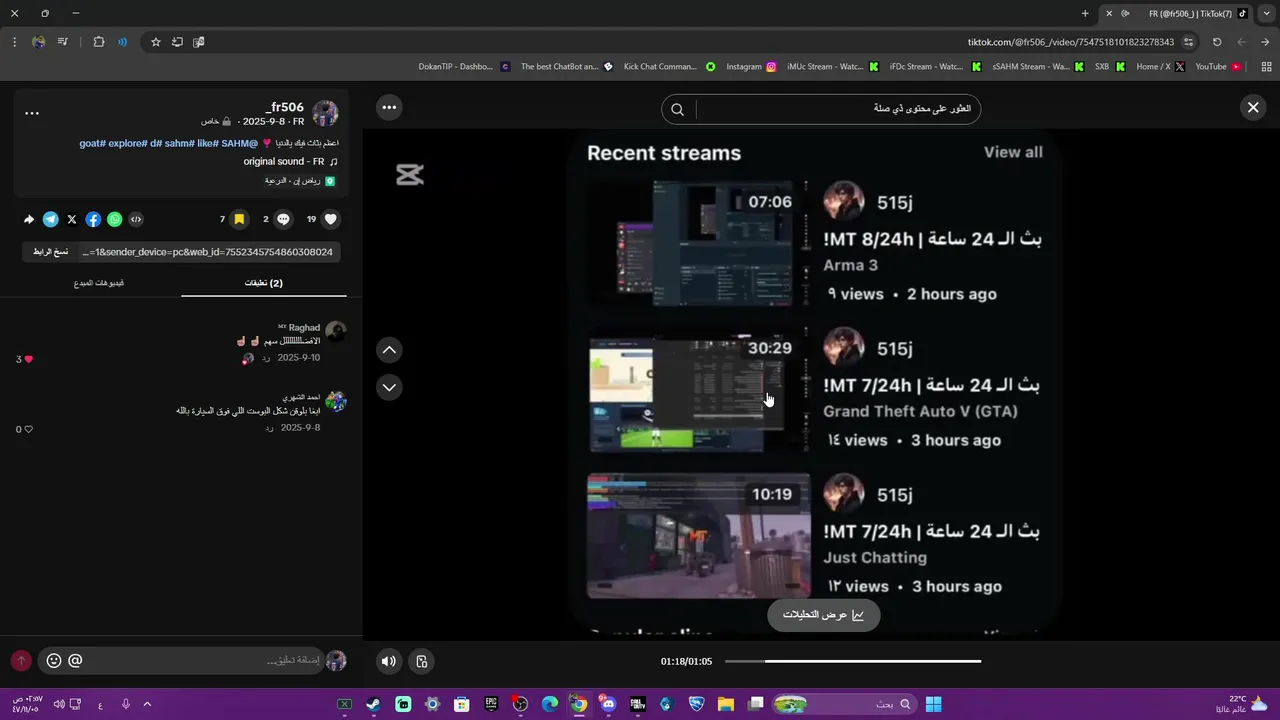
Task: Show hidden system tray icons
Action: (147, 704)
